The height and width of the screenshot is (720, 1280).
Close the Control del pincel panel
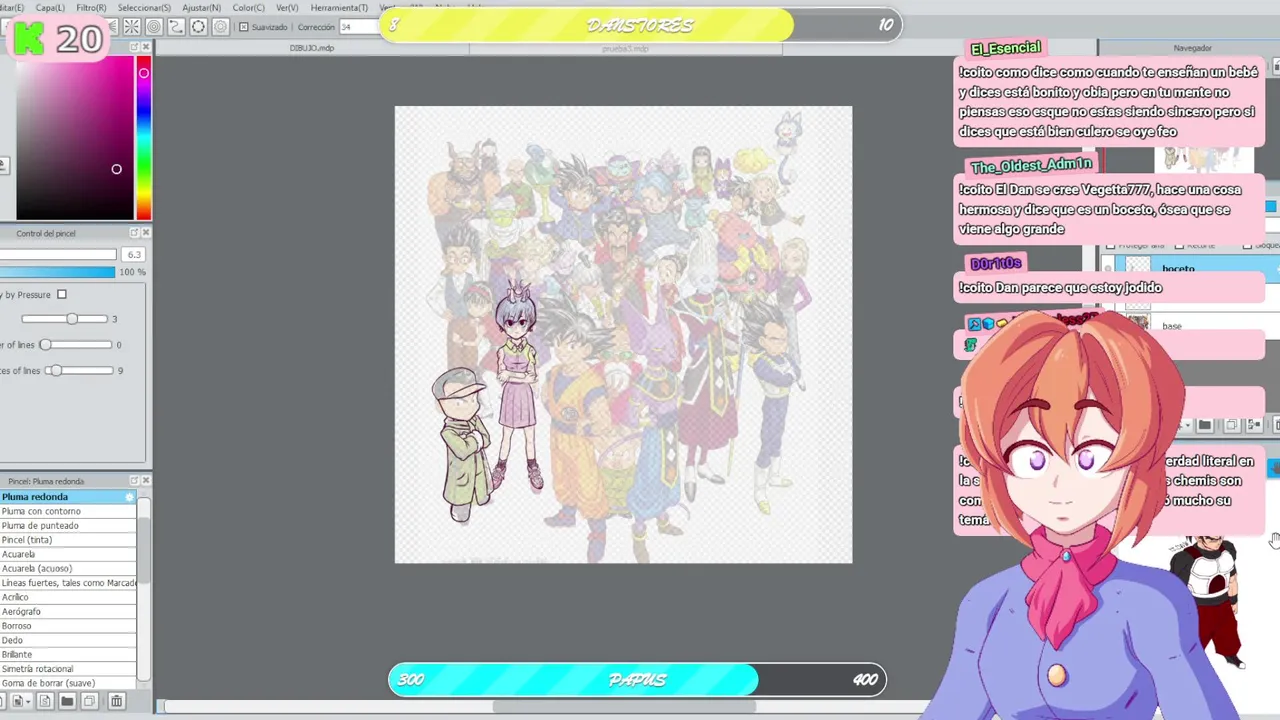pos(146,233)
